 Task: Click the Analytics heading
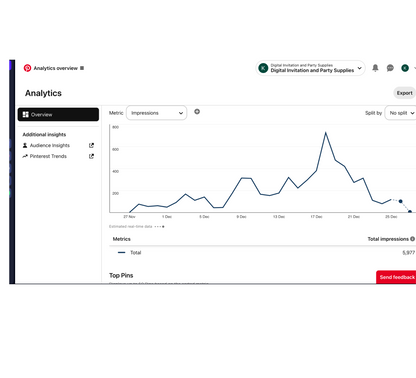click(43, 93)
